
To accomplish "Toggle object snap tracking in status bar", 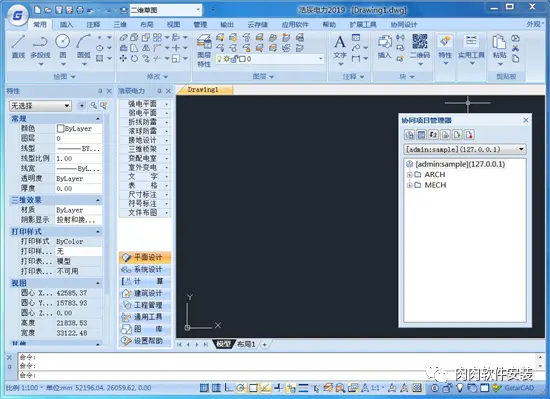I will click(x=266, y=388).
